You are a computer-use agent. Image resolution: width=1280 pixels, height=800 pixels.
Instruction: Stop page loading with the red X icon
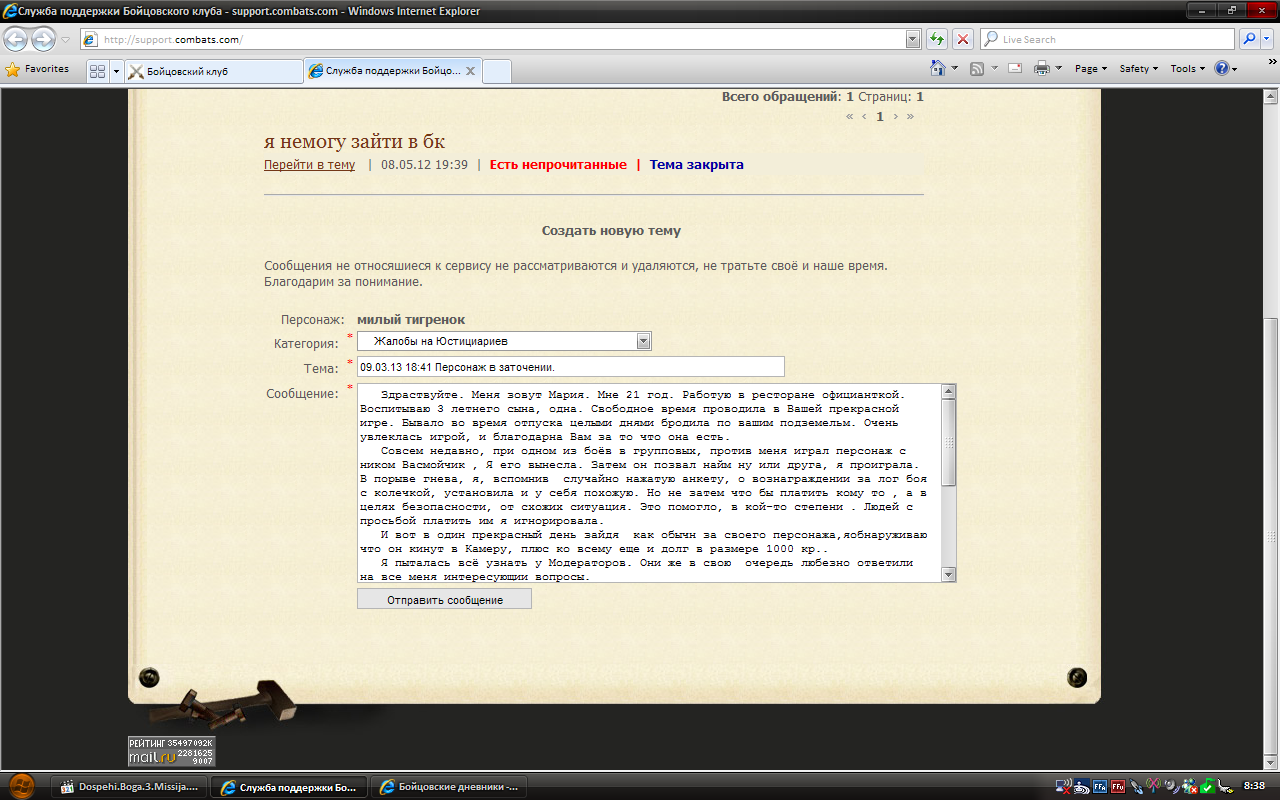[x=962, y=39]
